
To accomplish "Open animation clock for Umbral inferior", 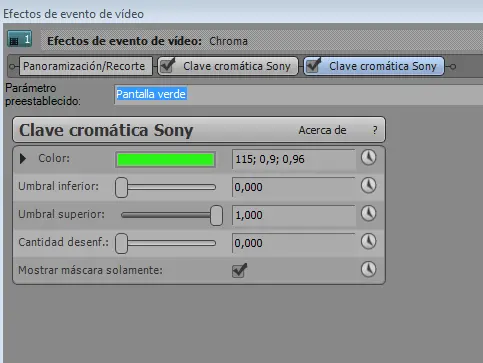I will click(x=368, y=186).
